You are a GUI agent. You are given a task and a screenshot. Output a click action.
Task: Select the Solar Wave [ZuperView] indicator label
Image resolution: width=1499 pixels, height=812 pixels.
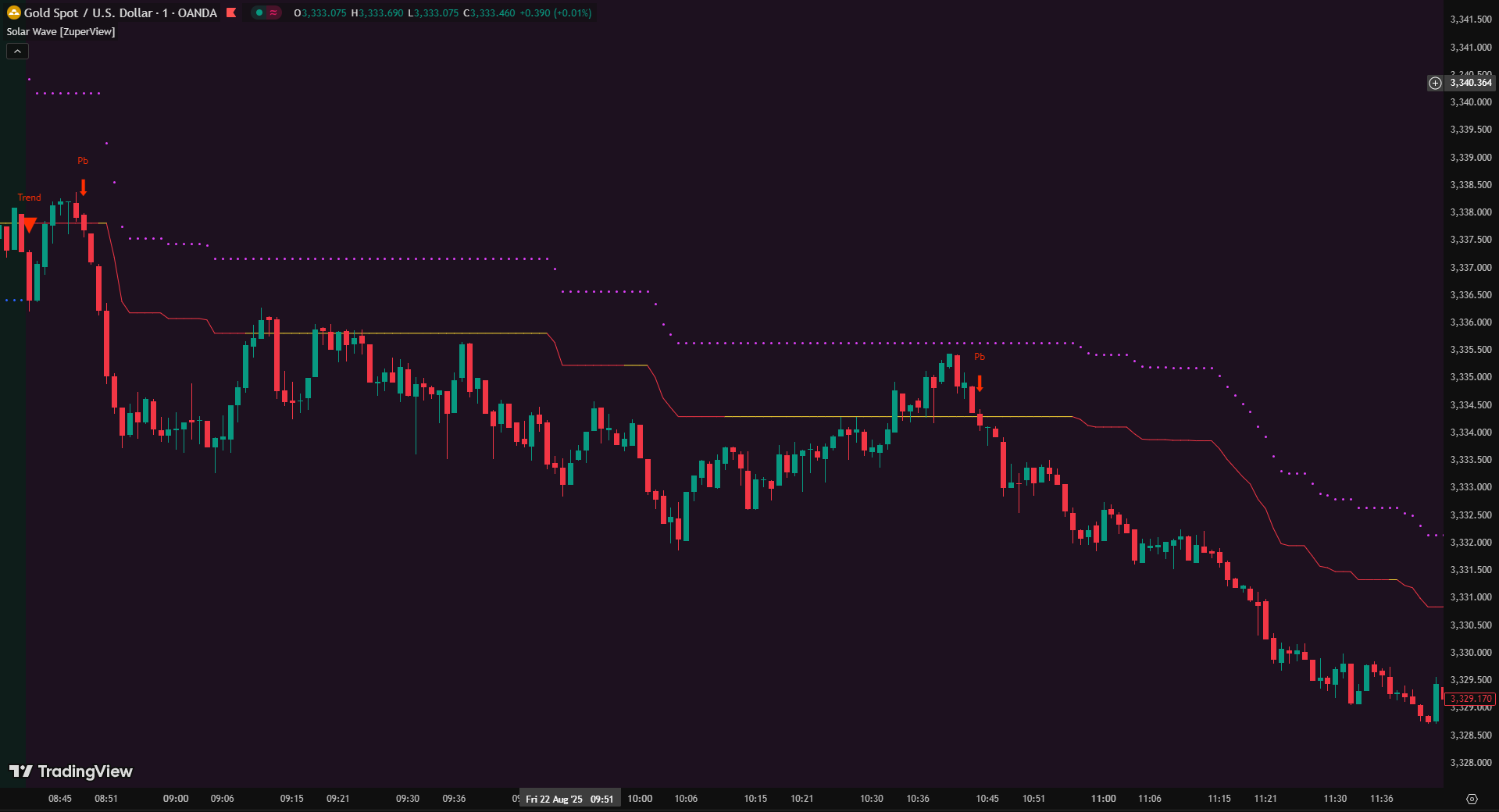click(61, 31)
